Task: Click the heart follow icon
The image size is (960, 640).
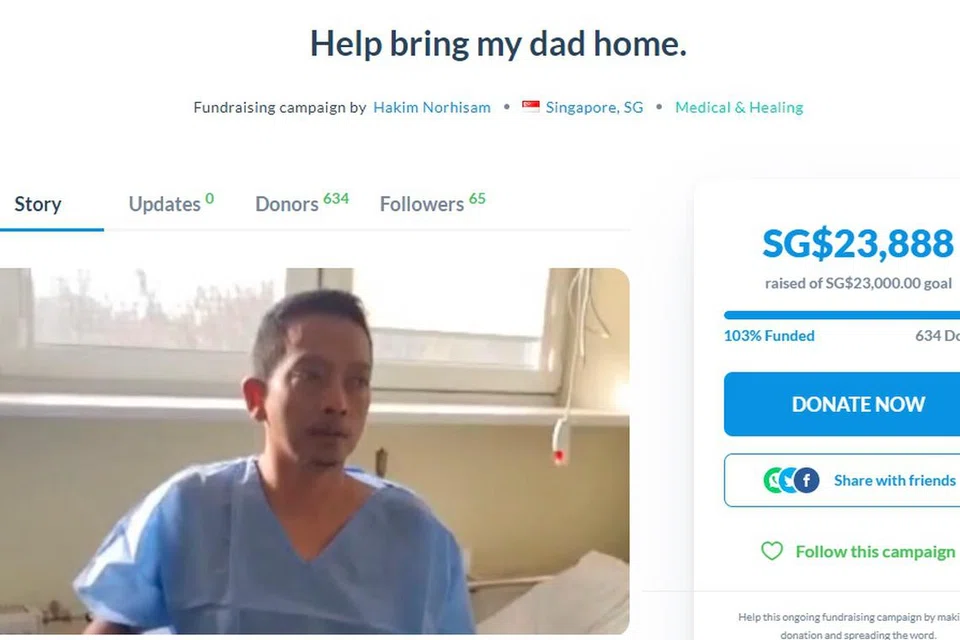Action: 771,551
